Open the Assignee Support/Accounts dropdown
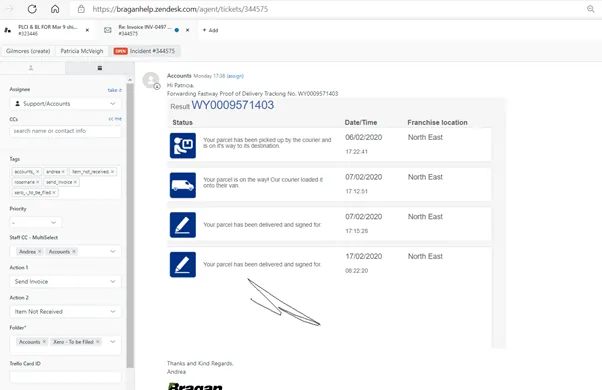Viewport: 602px width, 390px height. tap(65, 104)
